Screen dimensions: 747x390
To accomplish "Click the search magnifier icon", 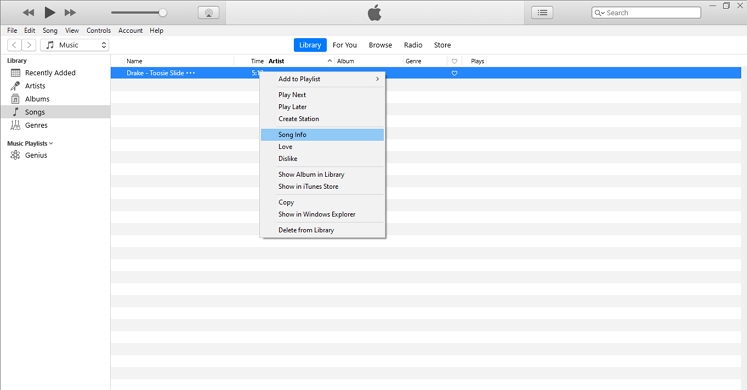I will click(x=598, y=13).
